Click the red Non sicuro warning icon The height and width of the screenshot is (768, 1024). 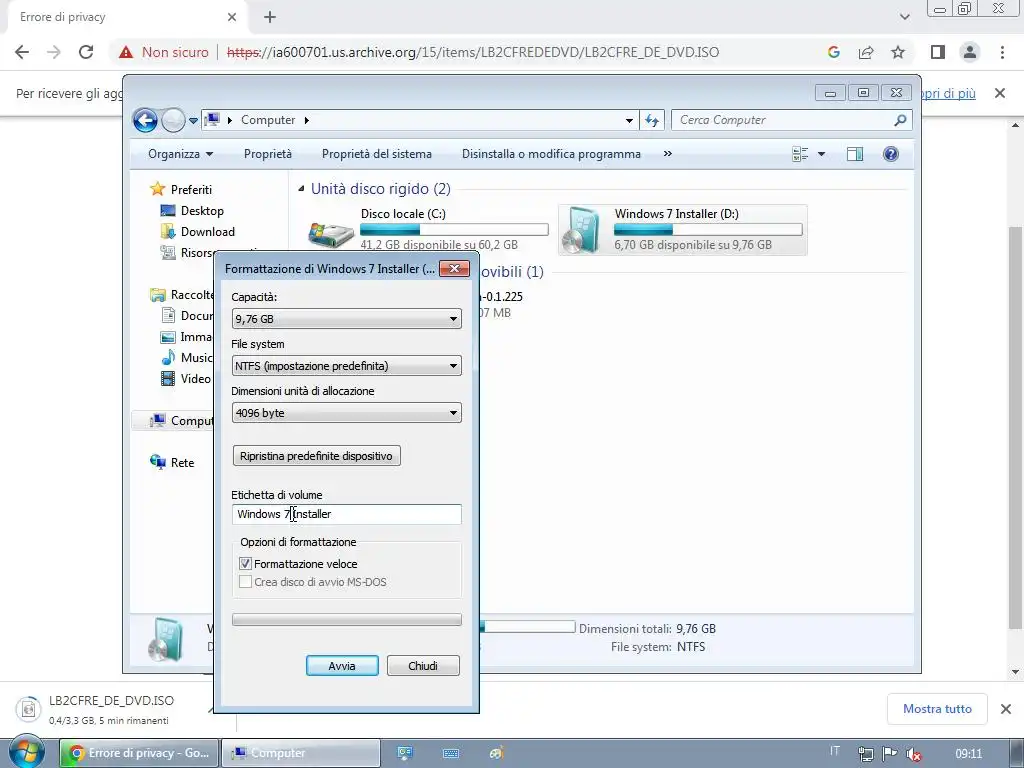coord(126,52)
